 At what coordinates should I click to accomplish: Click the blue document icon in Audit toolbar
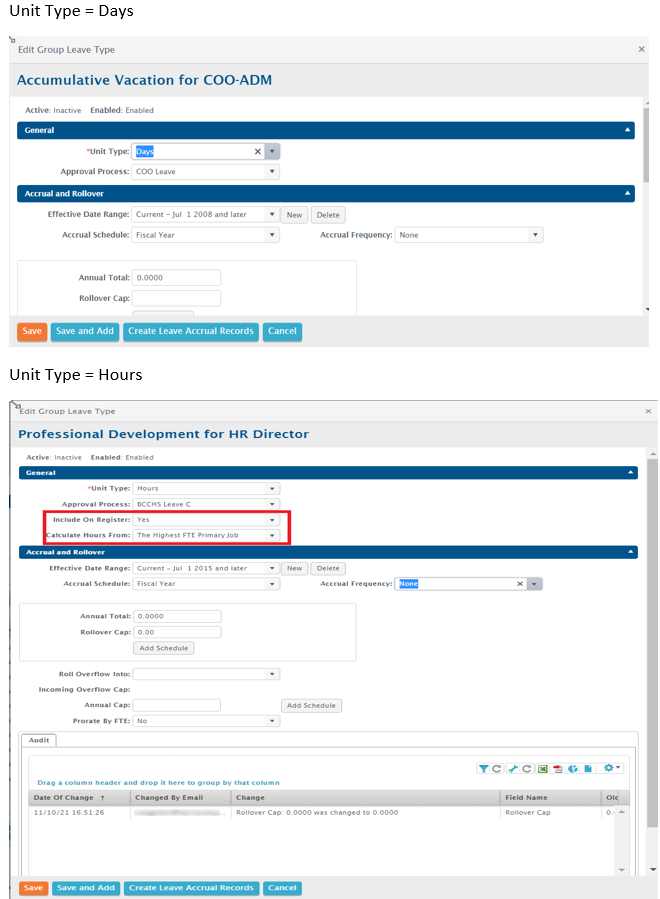click(x=588, y=769)
